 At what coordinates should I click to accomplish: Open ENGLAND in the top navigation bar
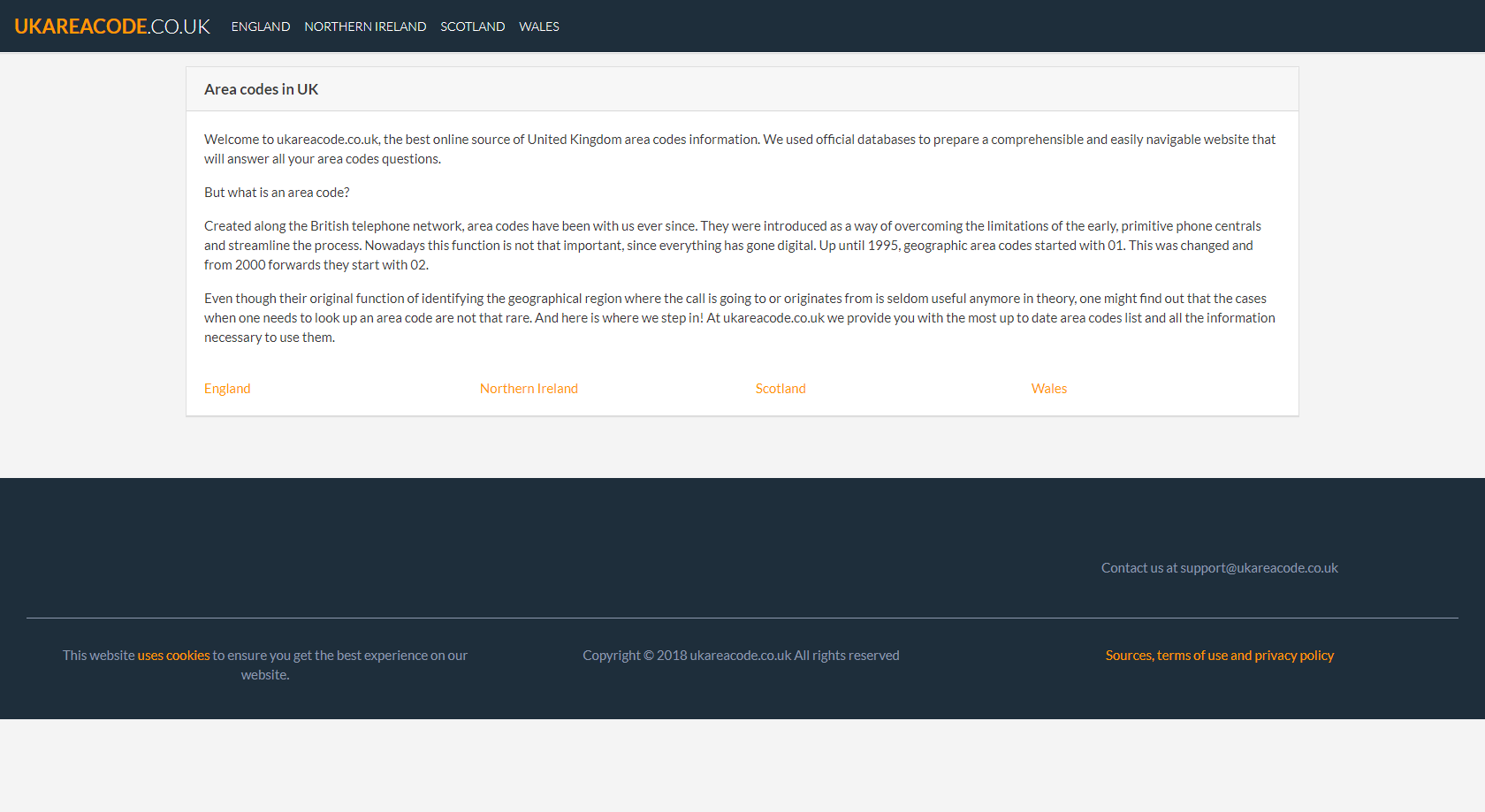pyautogui.click(x=261, y=27)
